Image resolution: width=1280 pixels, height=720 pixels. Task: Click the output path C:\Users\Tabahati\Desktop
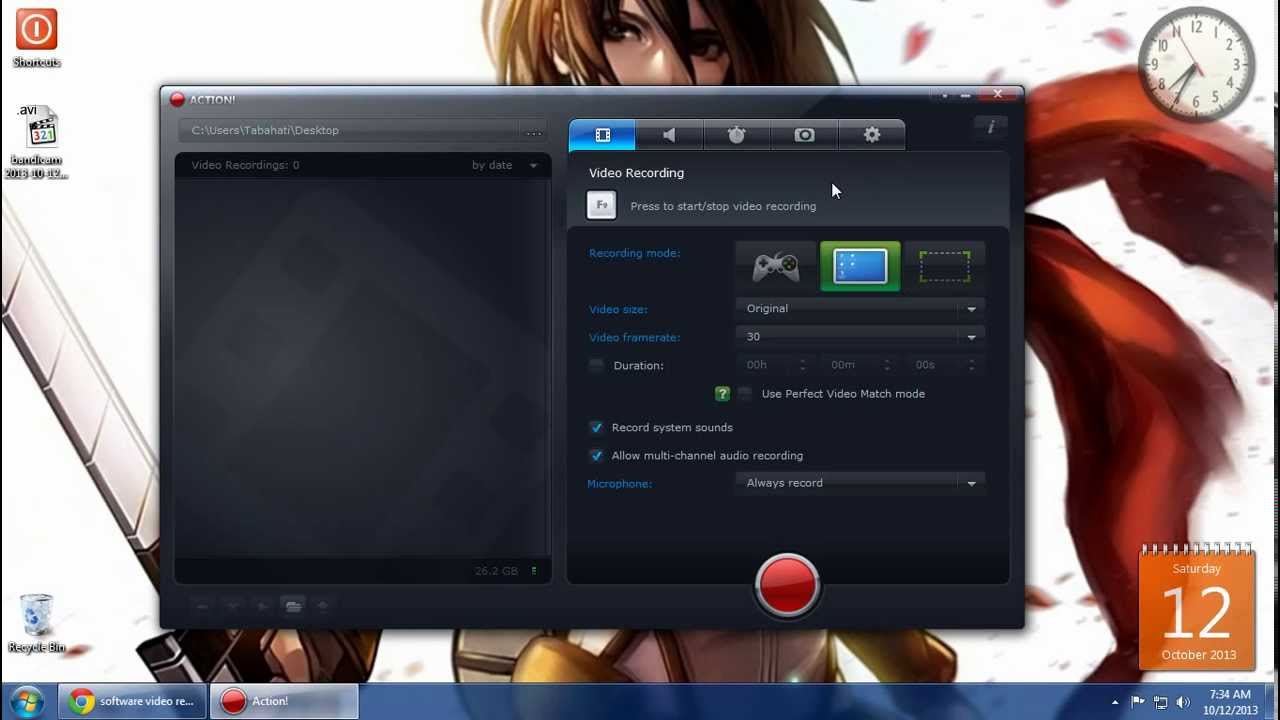click(x=265, y=130)
